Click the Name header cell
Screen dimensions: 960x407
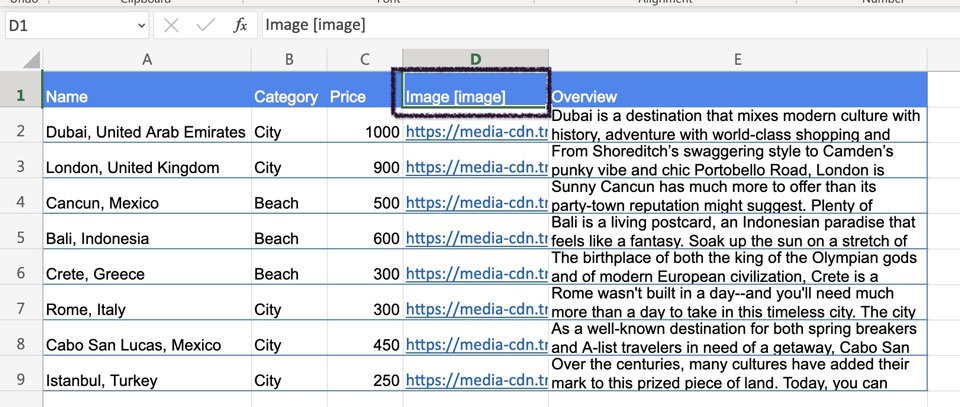[147, 89]
